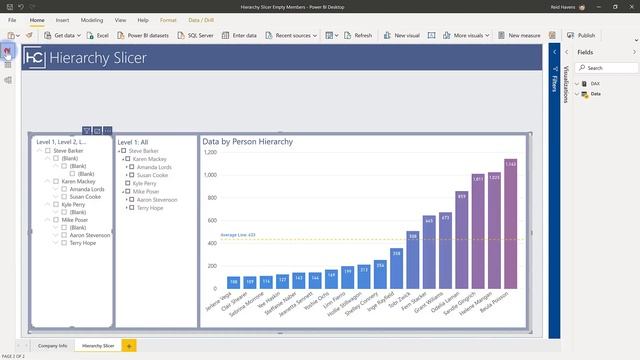This screenshot has width=640, height=360.
Task: Switch to the Insert ribbon tab
Action: [x=62, y=20]
